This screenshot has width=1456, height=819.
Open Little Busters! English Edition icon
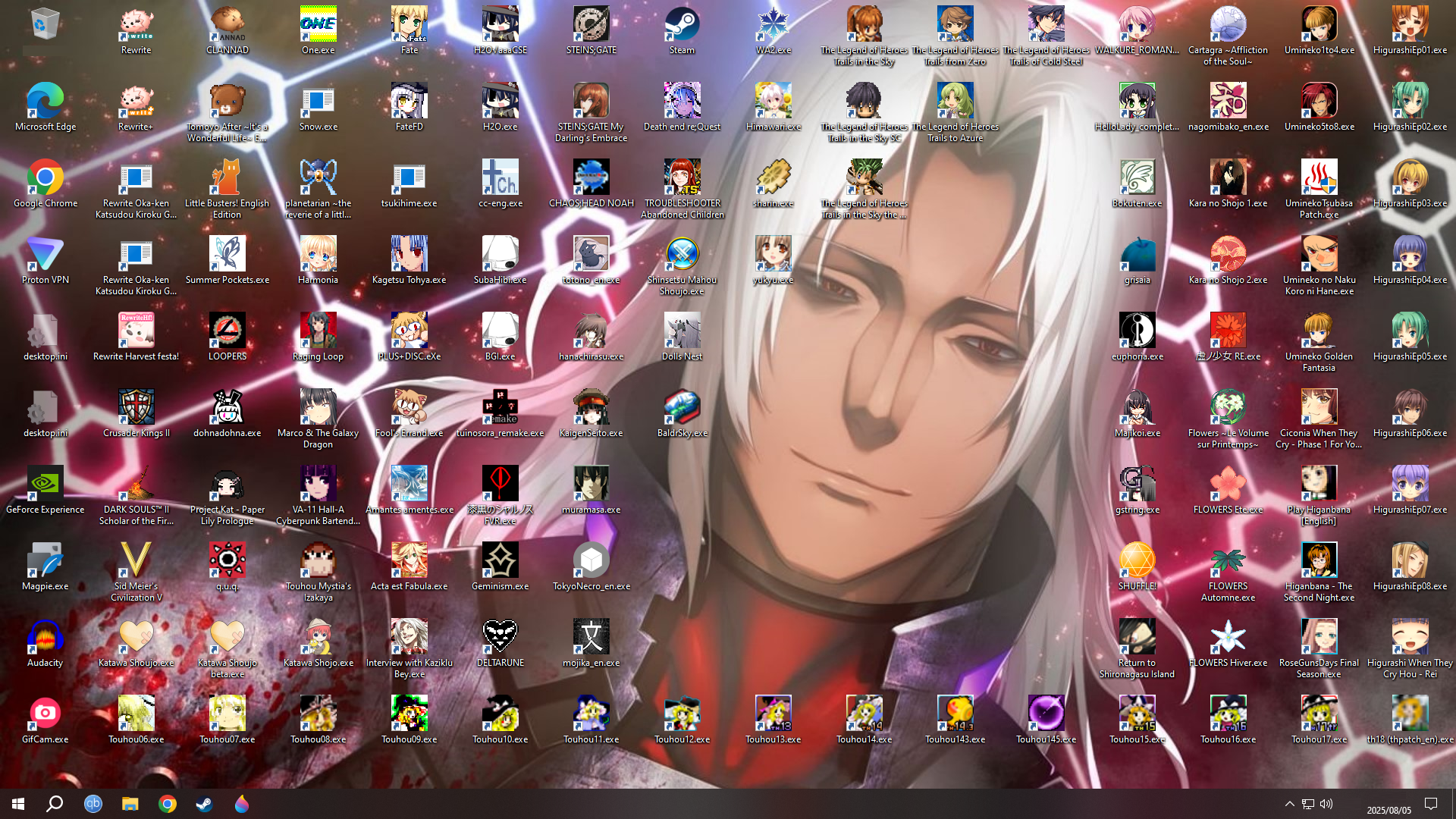pyautogui.click(x=227, y=189)
